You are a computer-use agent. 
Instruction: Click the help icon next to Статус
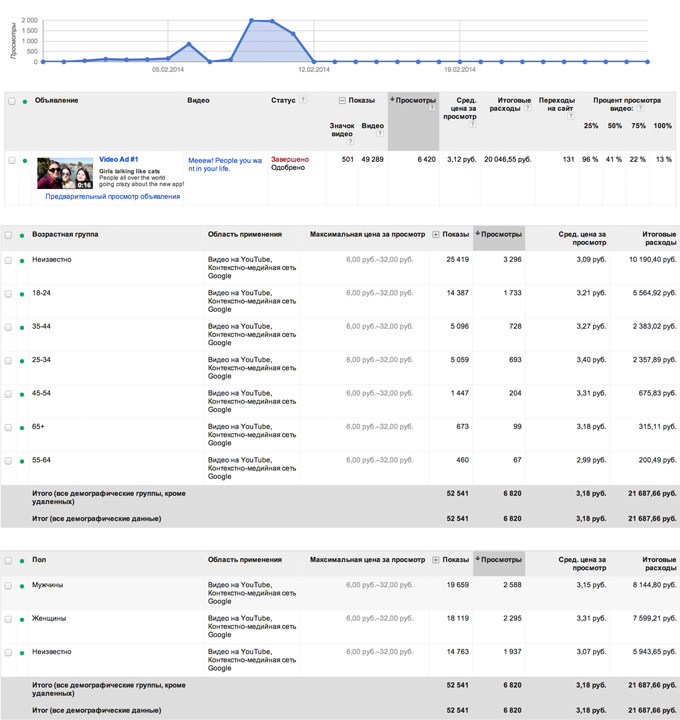303,100
